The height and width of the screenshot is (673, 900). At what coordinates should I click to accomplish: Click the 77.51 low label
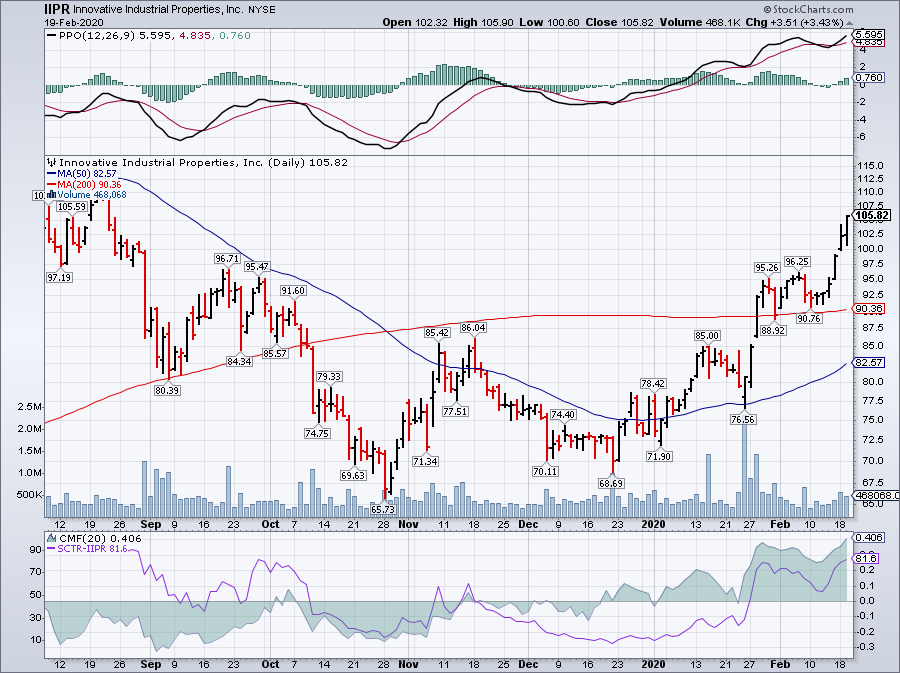[455, 411]
